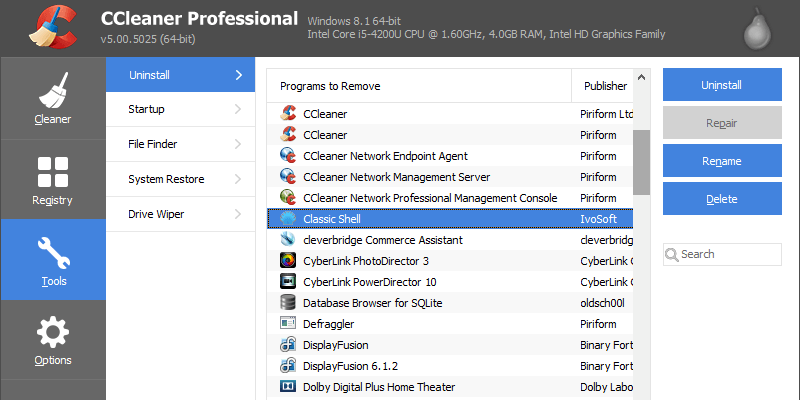Select the Classic Shell entry
This screenshot has height=400, width=800.
pos(450,219)
